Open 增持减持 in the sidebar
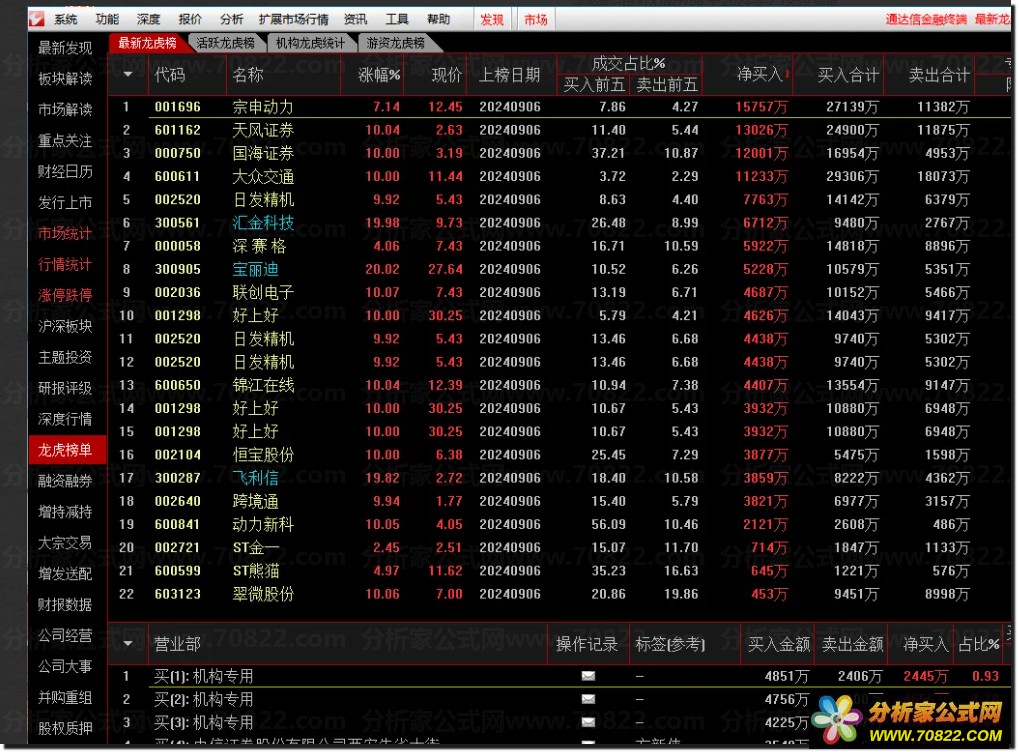This screenshot has width=1019, height=752. 65,512
